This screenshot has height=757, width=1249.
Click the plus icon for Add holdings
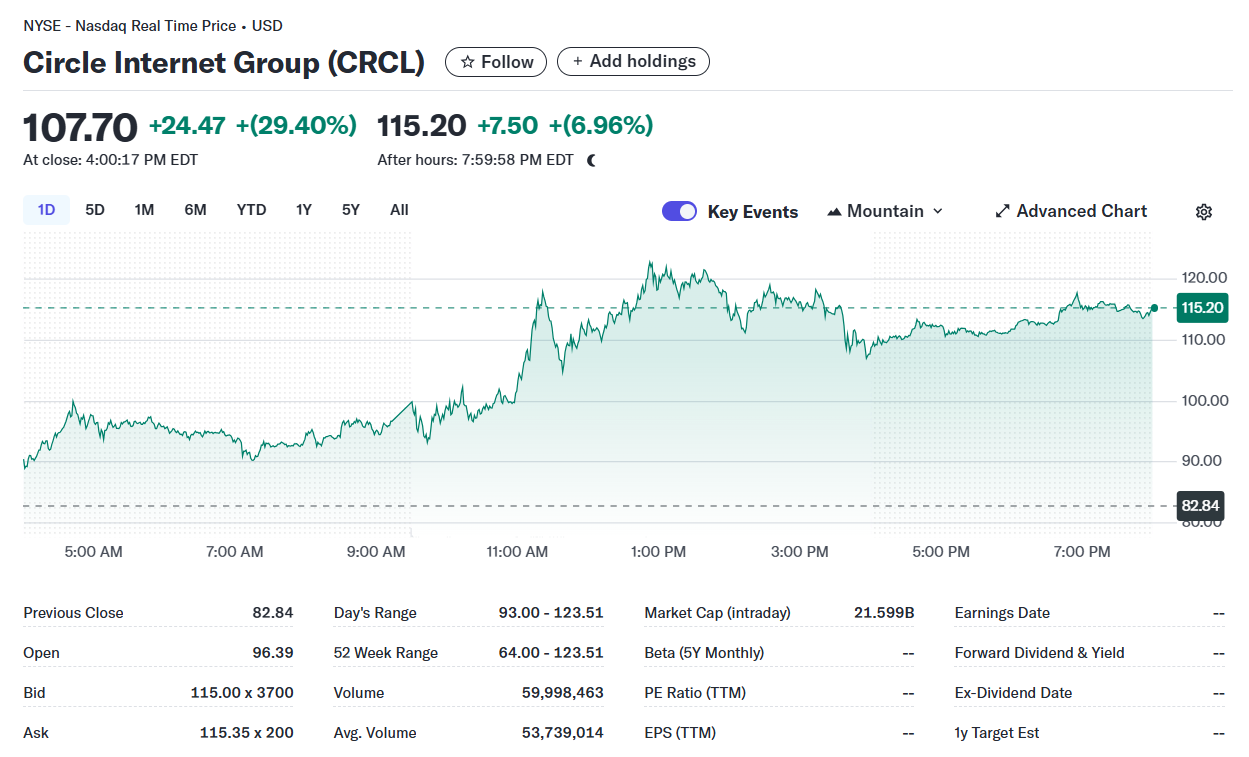[x=577, y=62]
